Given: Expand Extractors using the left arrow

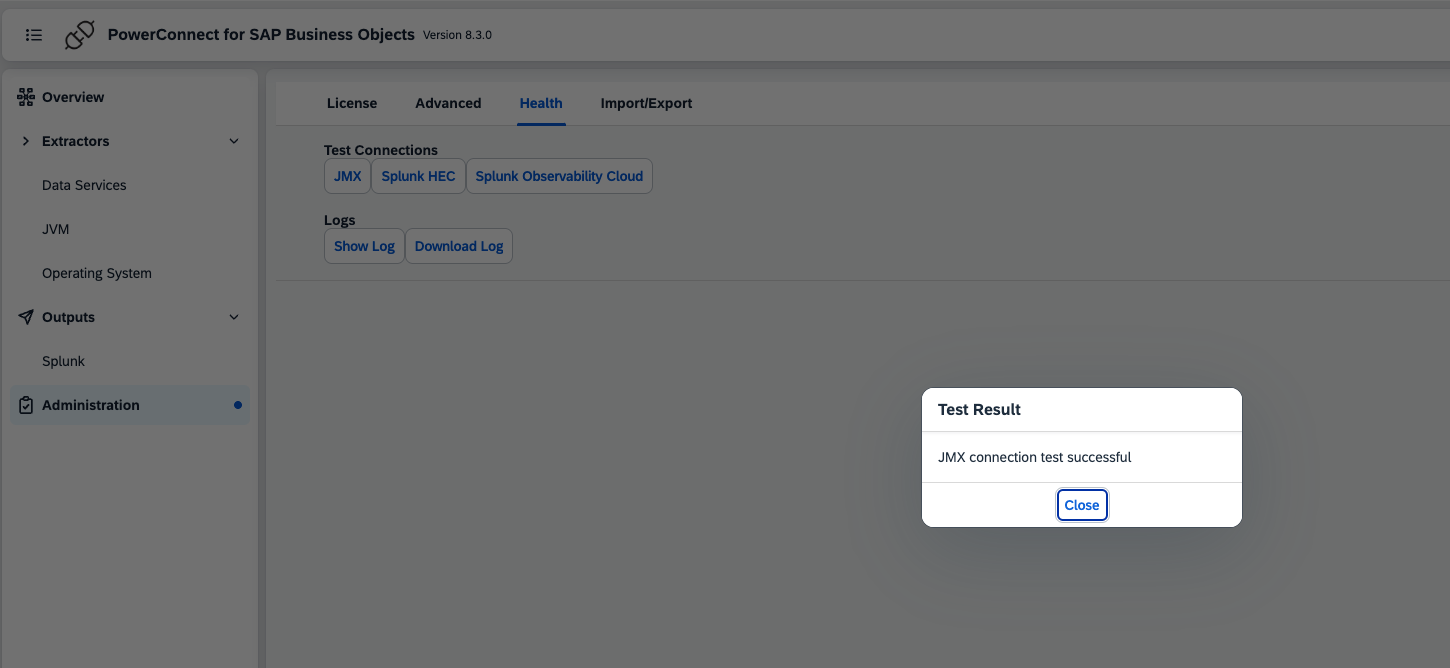Looking at the screenshot, I should pyautogui.click(x=26, y=141).
